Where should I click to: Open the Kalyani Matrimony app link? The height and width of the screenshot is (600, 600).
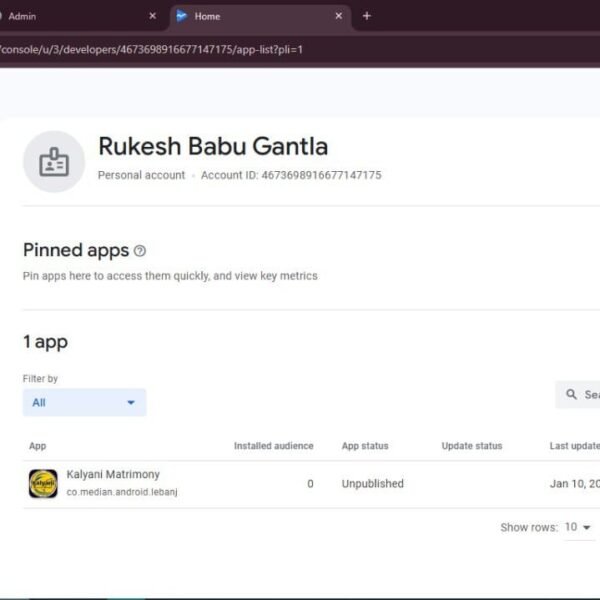point(113,474)
